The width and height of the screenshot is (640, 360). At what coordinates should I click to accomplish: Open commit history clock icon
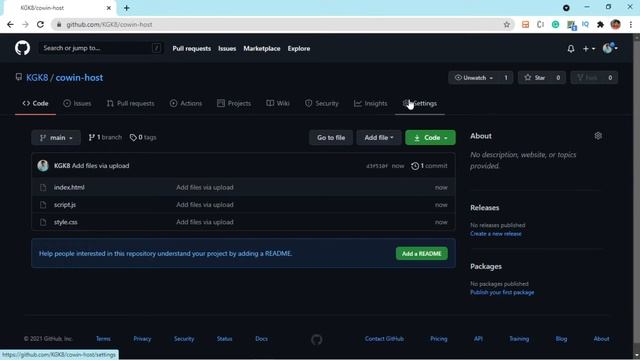415,166
